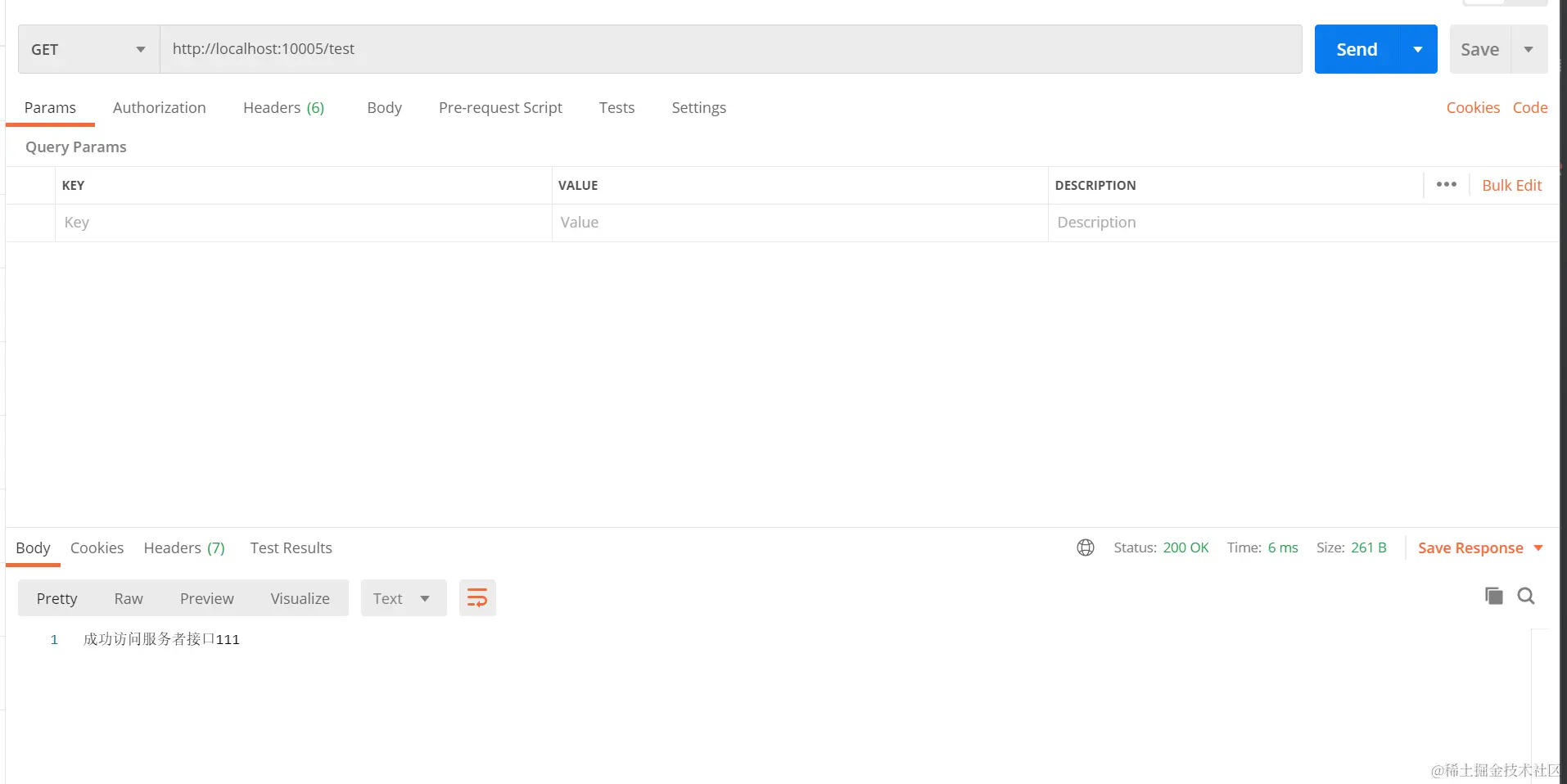This screenshot has height=784, width=1567.
Task: Open the Cookies link
Action: point(1473,107)
